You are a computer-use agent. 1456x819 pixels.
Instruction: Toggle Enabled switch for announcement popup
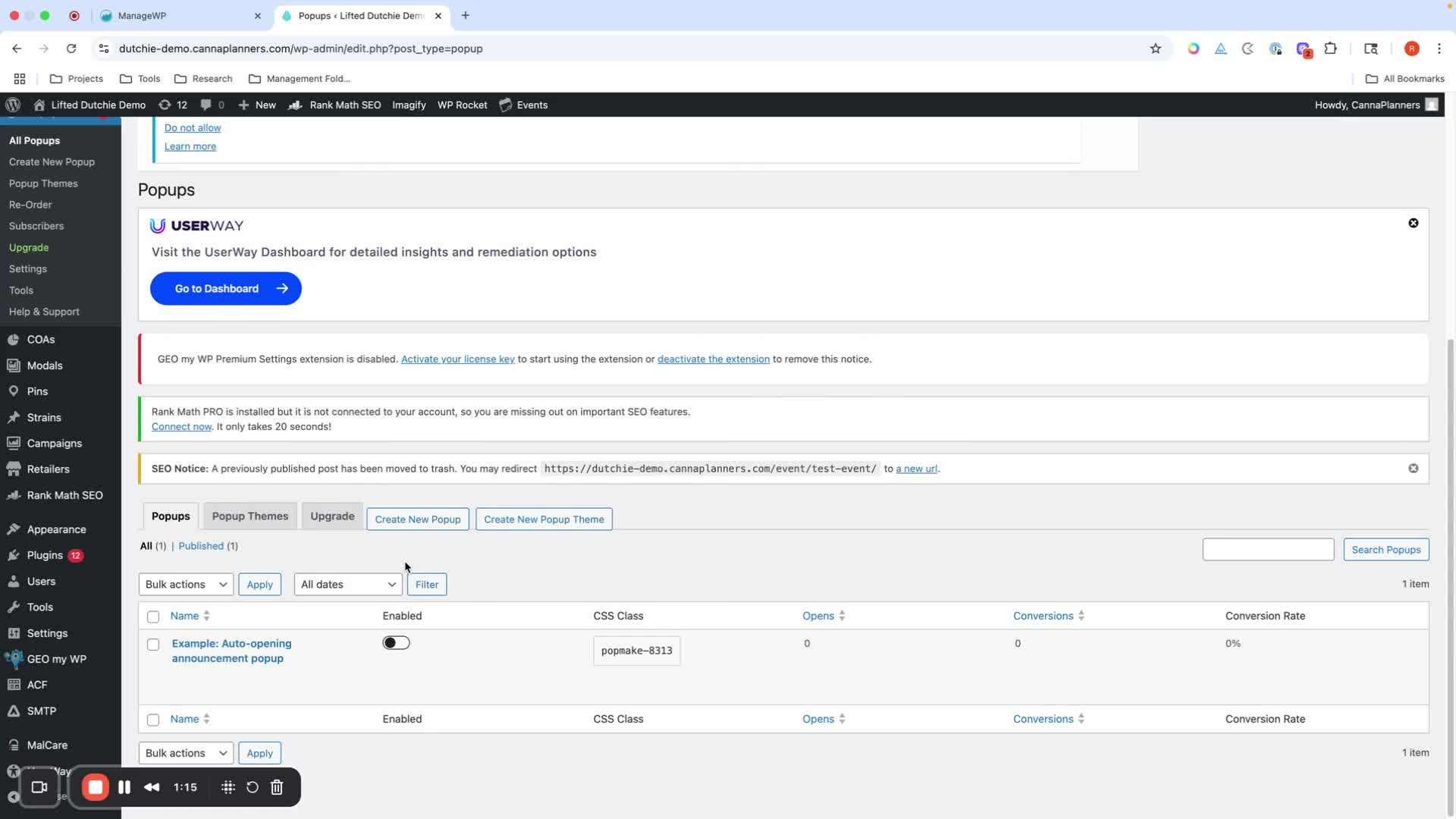click(x=396, y=643)
